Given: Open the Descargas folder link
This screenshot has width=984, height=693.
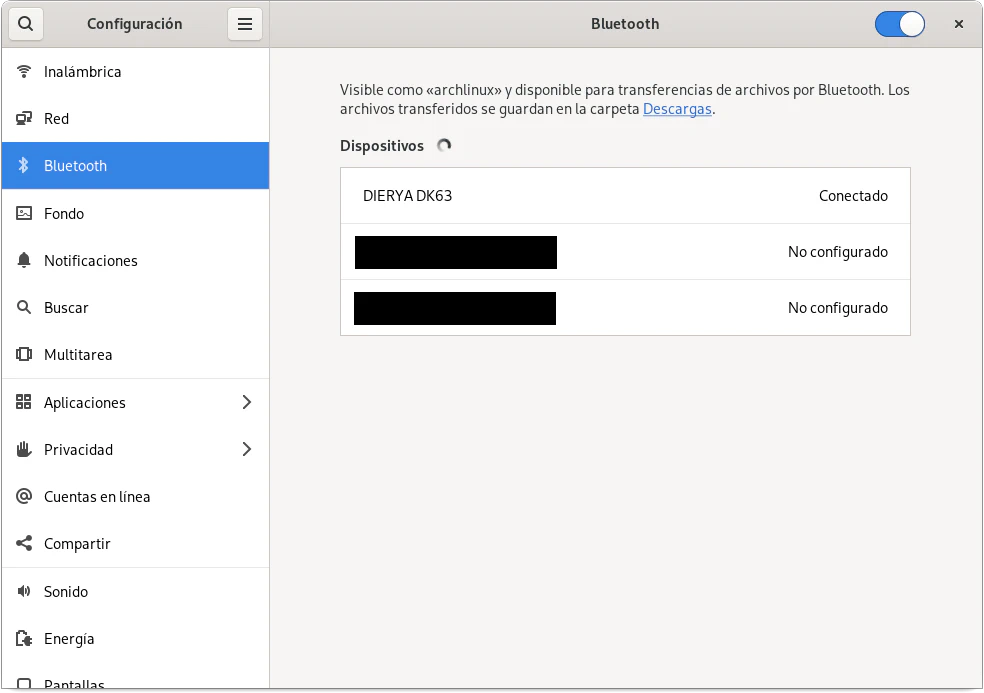Looking at the screenshot, I should [x=677, y=109].
